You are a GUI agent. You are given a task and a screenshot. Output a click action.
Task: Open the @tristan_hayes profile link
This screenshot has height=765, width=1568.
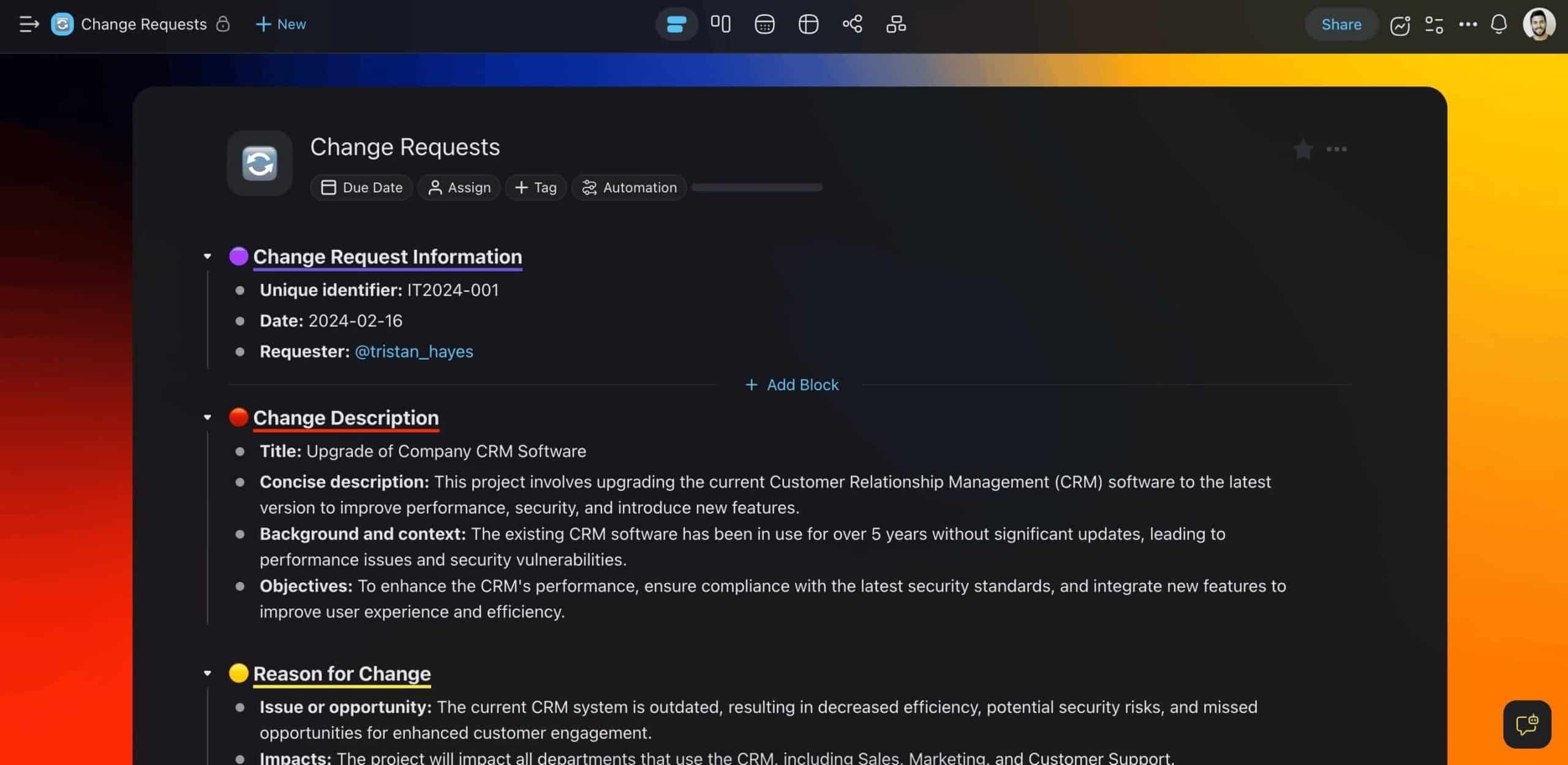(x=413, y=352)
